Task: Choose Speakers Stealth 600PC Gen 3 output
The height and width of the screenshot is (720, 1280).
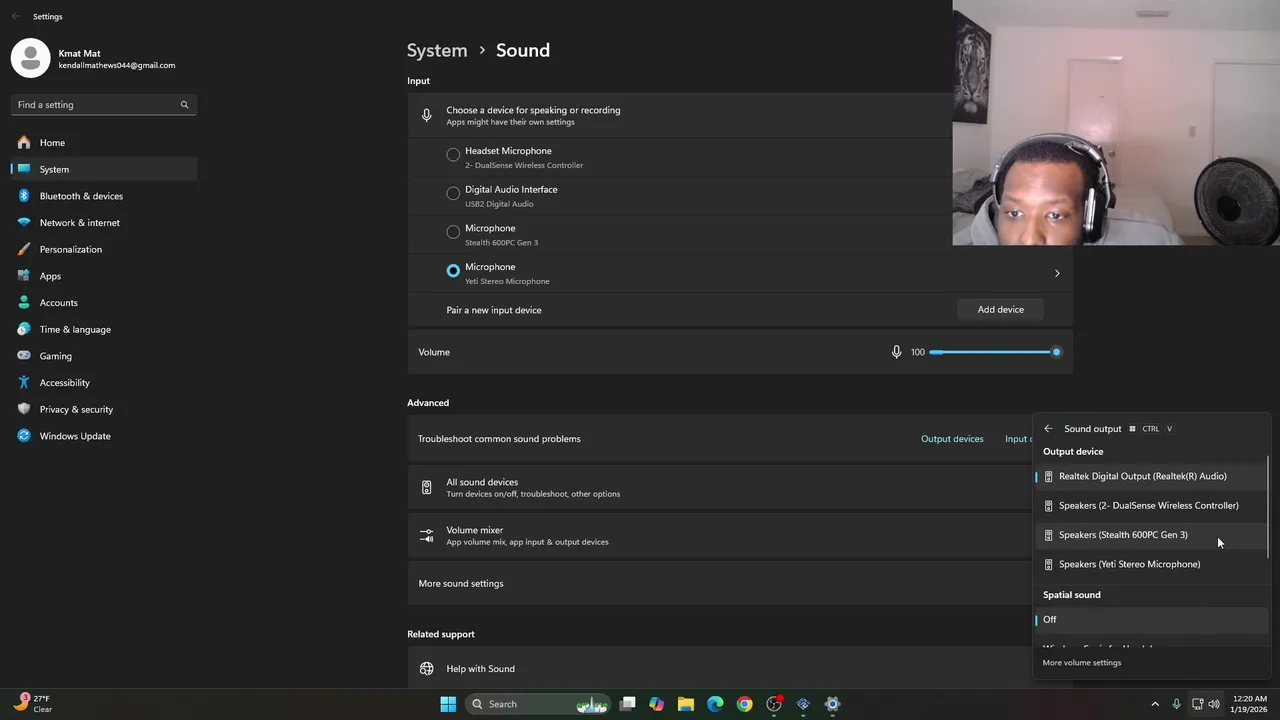Action: point(1151,535)
